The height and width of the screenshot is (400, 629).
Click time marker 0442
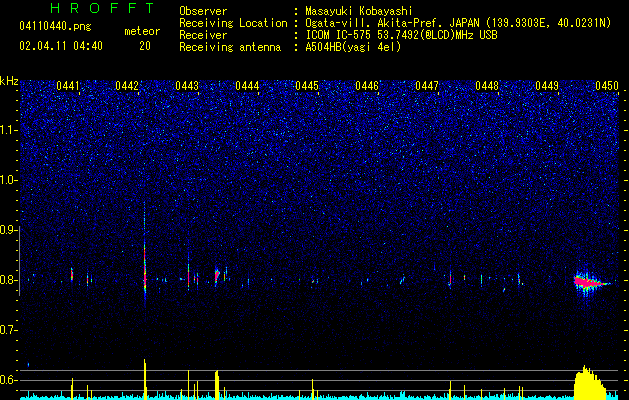[x=127, y=86]
